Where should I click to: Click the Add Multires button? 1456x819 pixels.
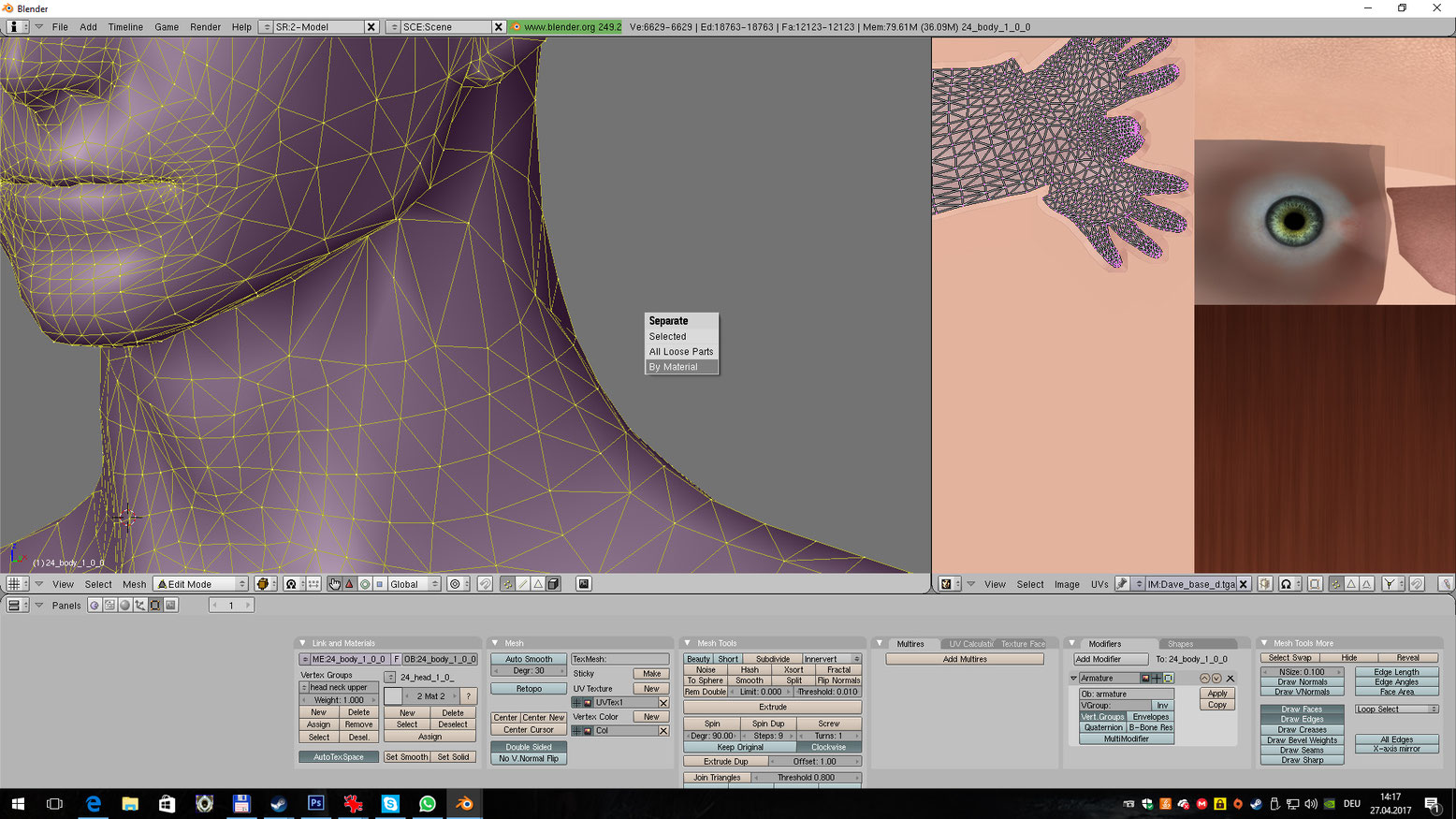(x=964, y=660)
